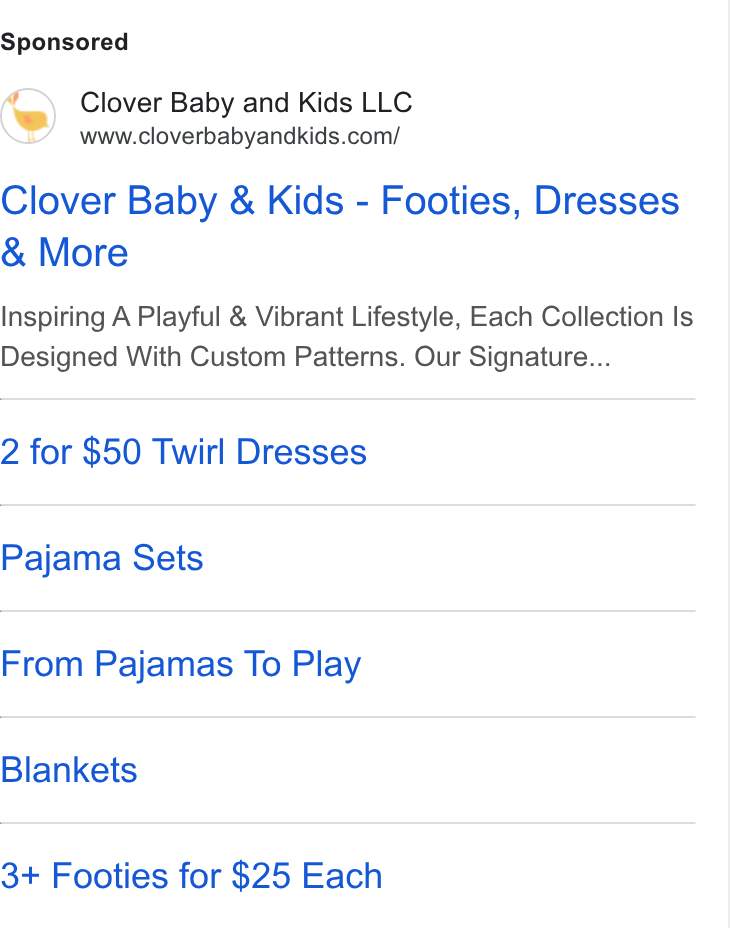Click the Sponsored label
730x928 pixels.
tap(64, 42)
